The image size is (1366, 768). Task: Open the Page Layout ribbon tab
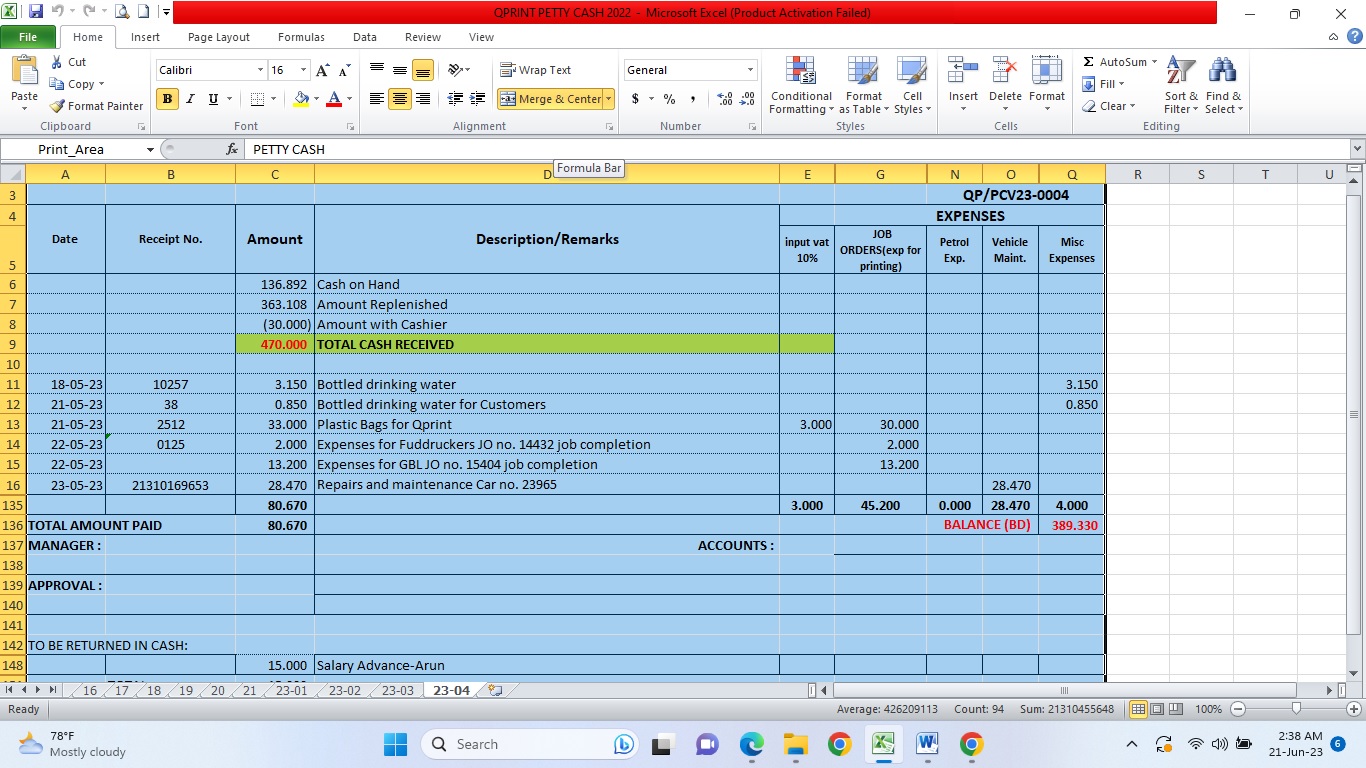(219, 37)
